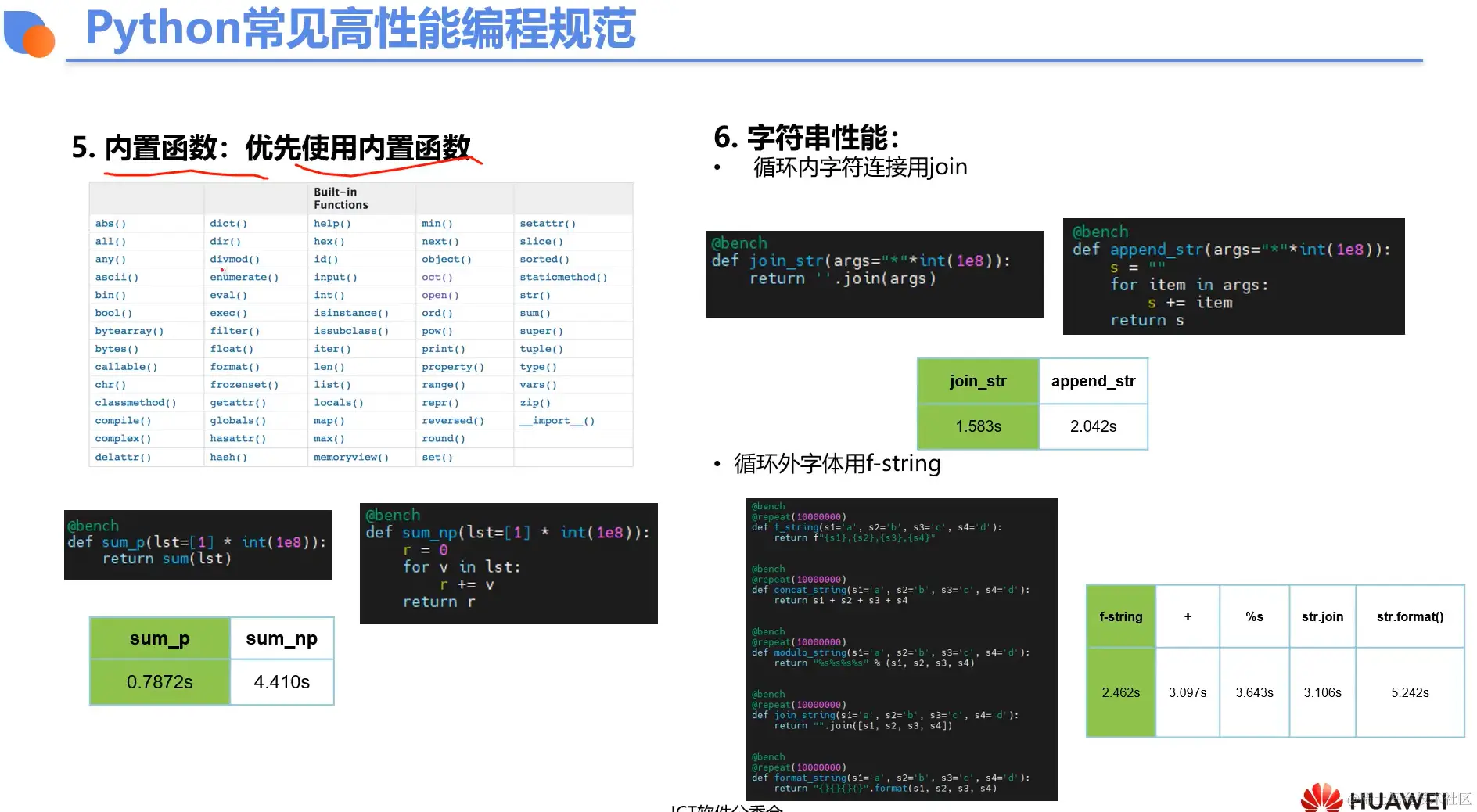Click the join_str code snippet

pyautogui.click(x=875, y=274)
